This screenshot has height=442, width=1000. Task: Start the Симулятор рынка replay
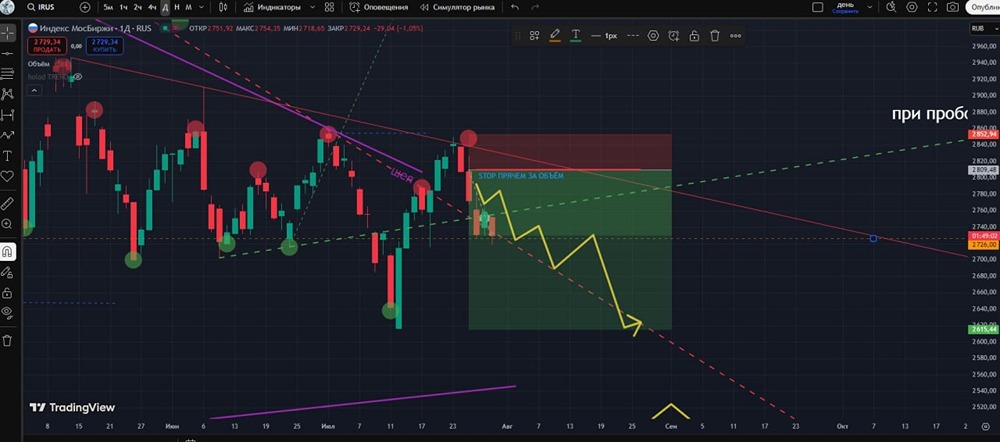click(457, 8)
